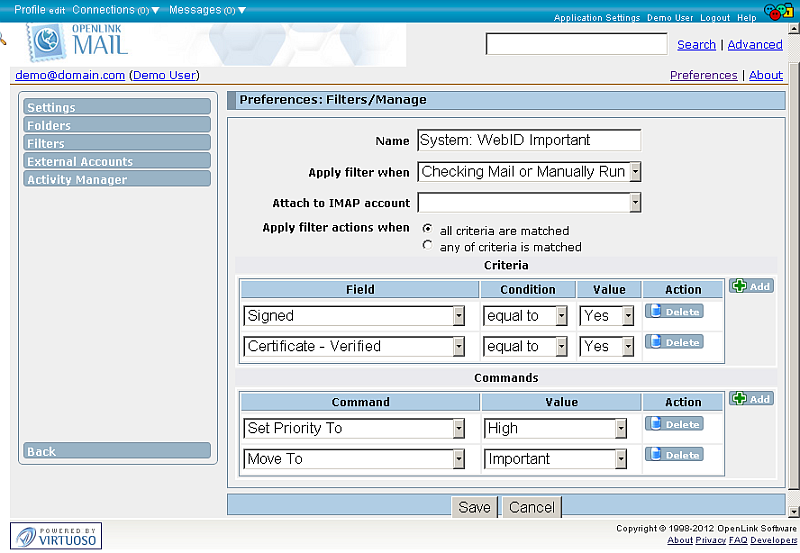This screenshot has width=800, height=553.
Task: Select all criteria are matched option
Action: pos(428,229)
